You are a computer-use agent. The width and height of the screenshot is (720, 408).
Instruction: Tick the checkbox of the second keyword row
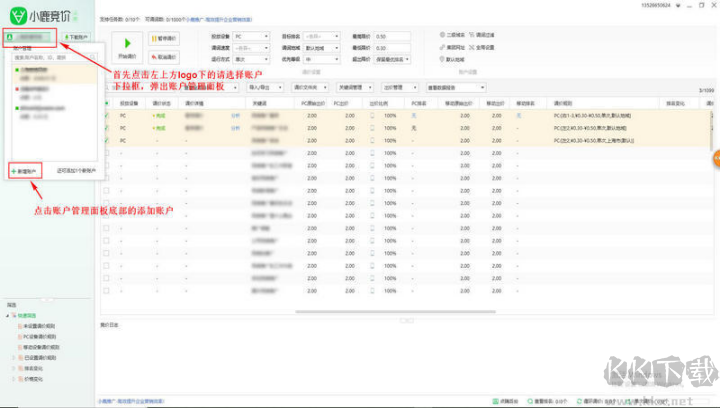(108, 128)
